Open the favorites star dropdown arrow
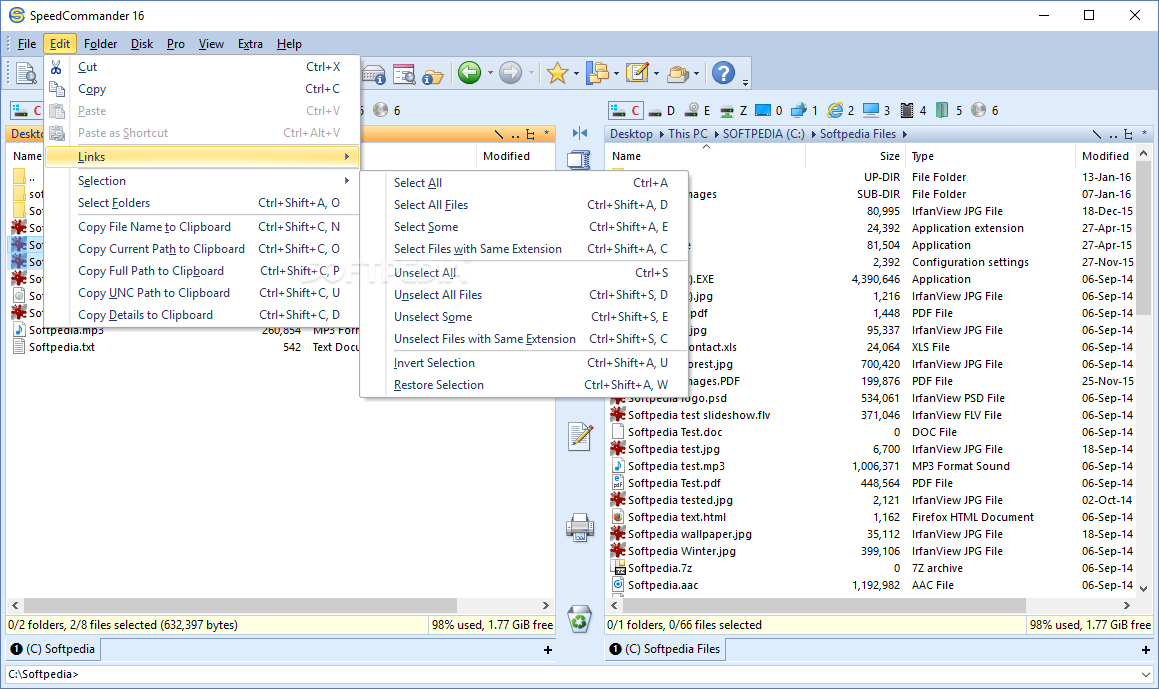The image size is (1159, 689). click(x=576, y=73)
